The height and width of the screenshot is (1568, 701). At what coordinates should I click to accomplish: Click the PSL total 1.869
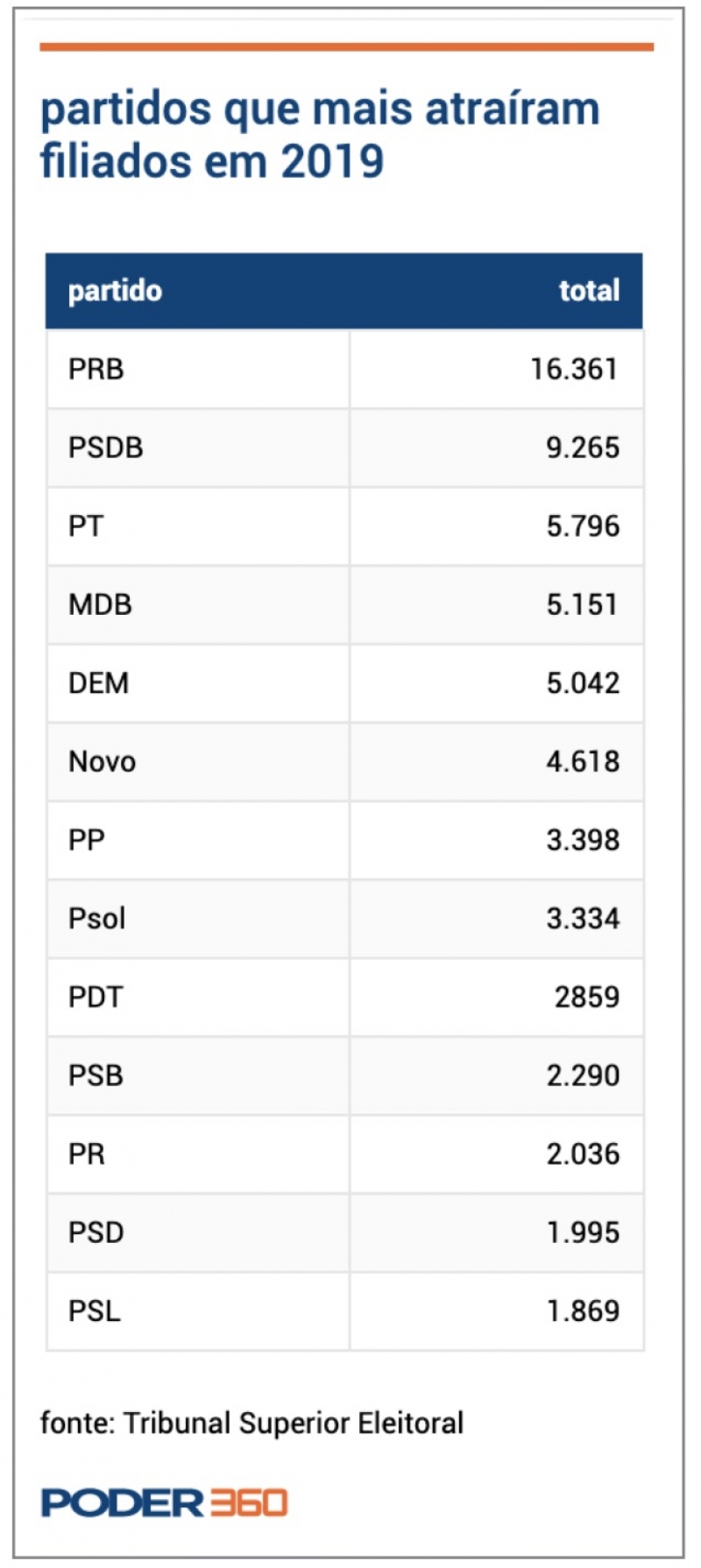[583, 1310]
